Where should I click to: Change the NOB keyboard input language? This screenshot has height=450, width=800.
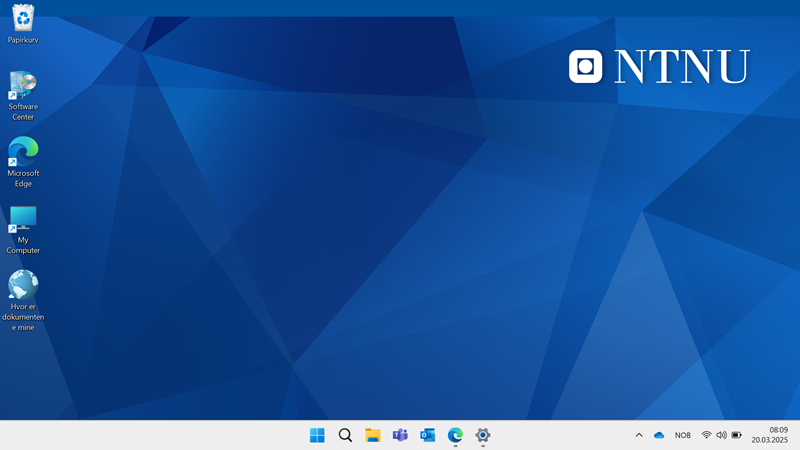(x=683, y=435)
